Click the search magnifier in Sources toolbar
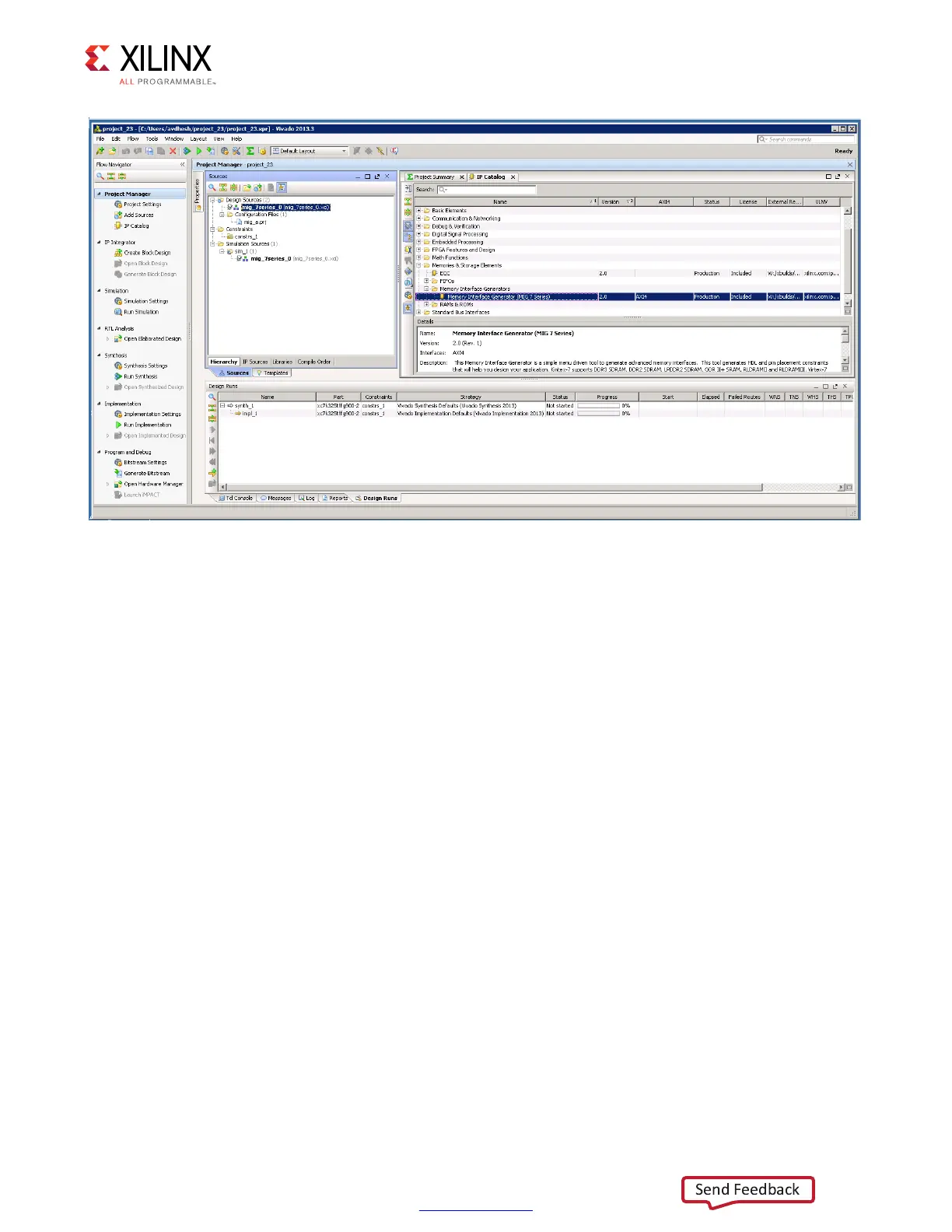 pos(212,187)
